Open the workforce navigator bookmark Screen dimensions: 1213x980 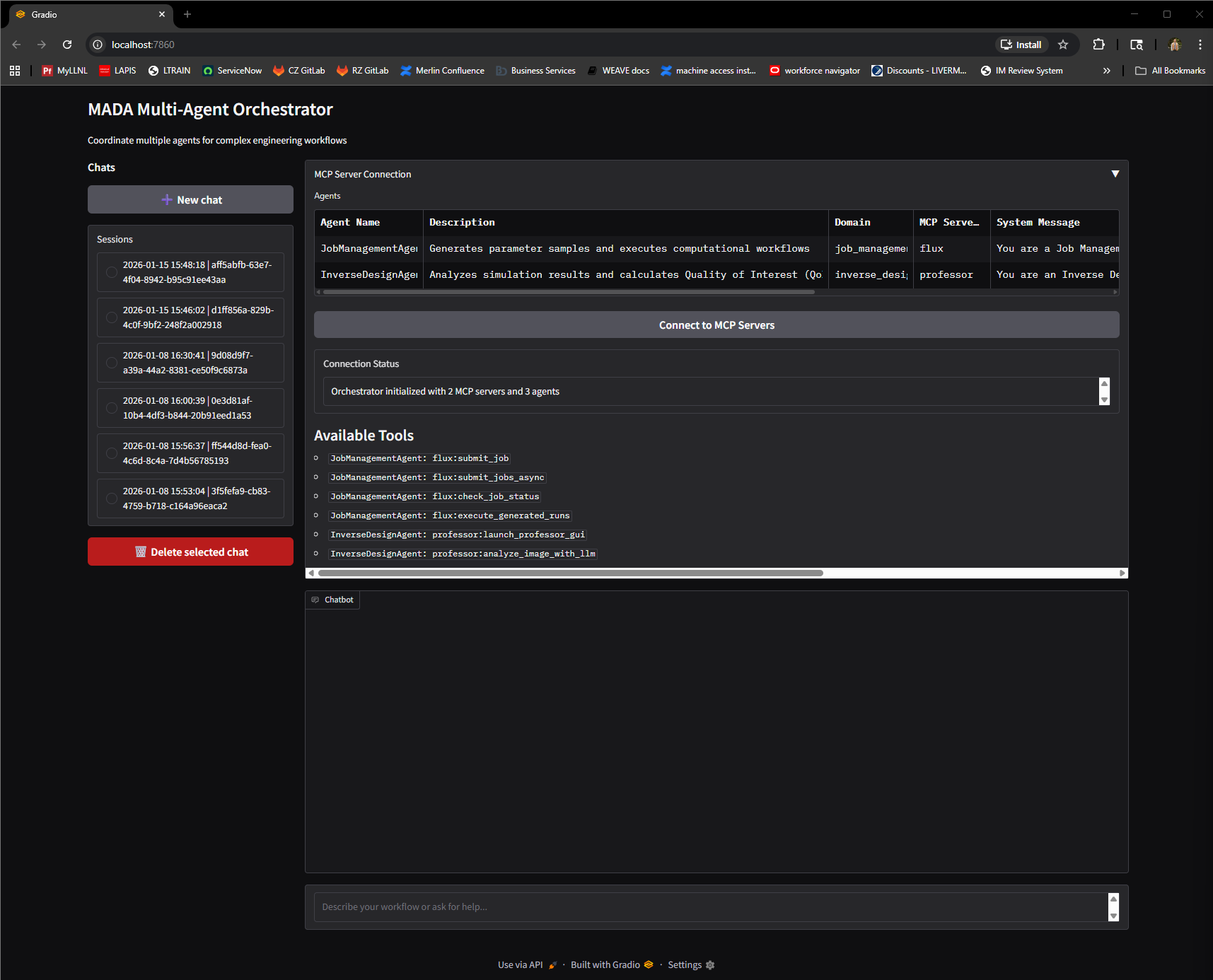tap(815, 71)
